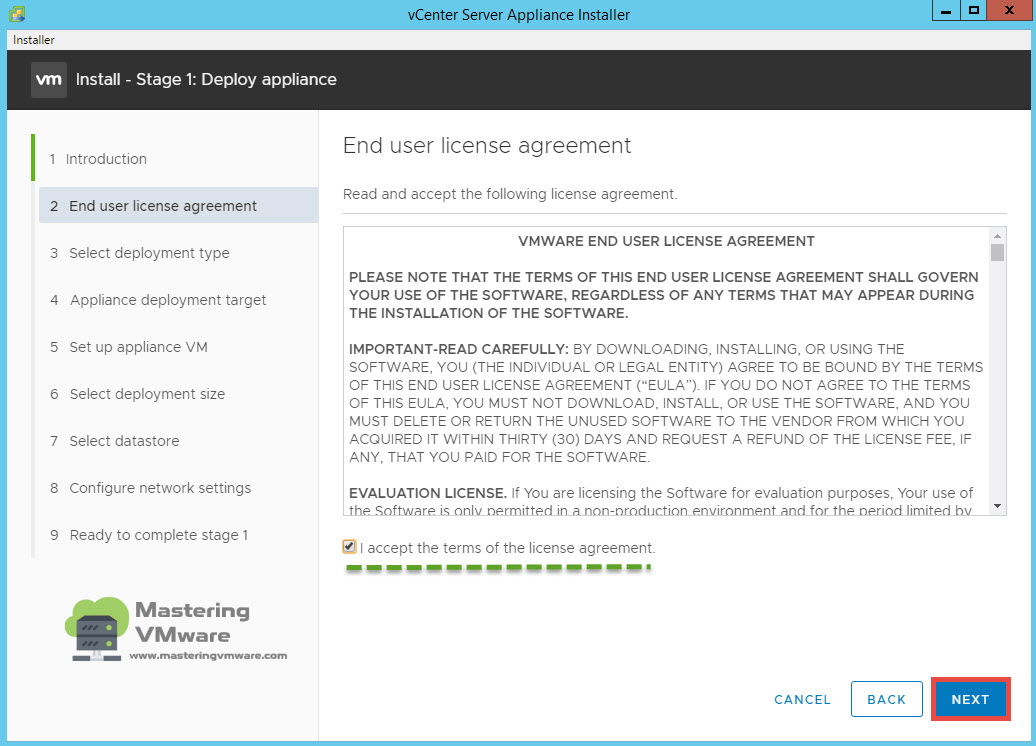Minimize the installer window

point(946,11)
